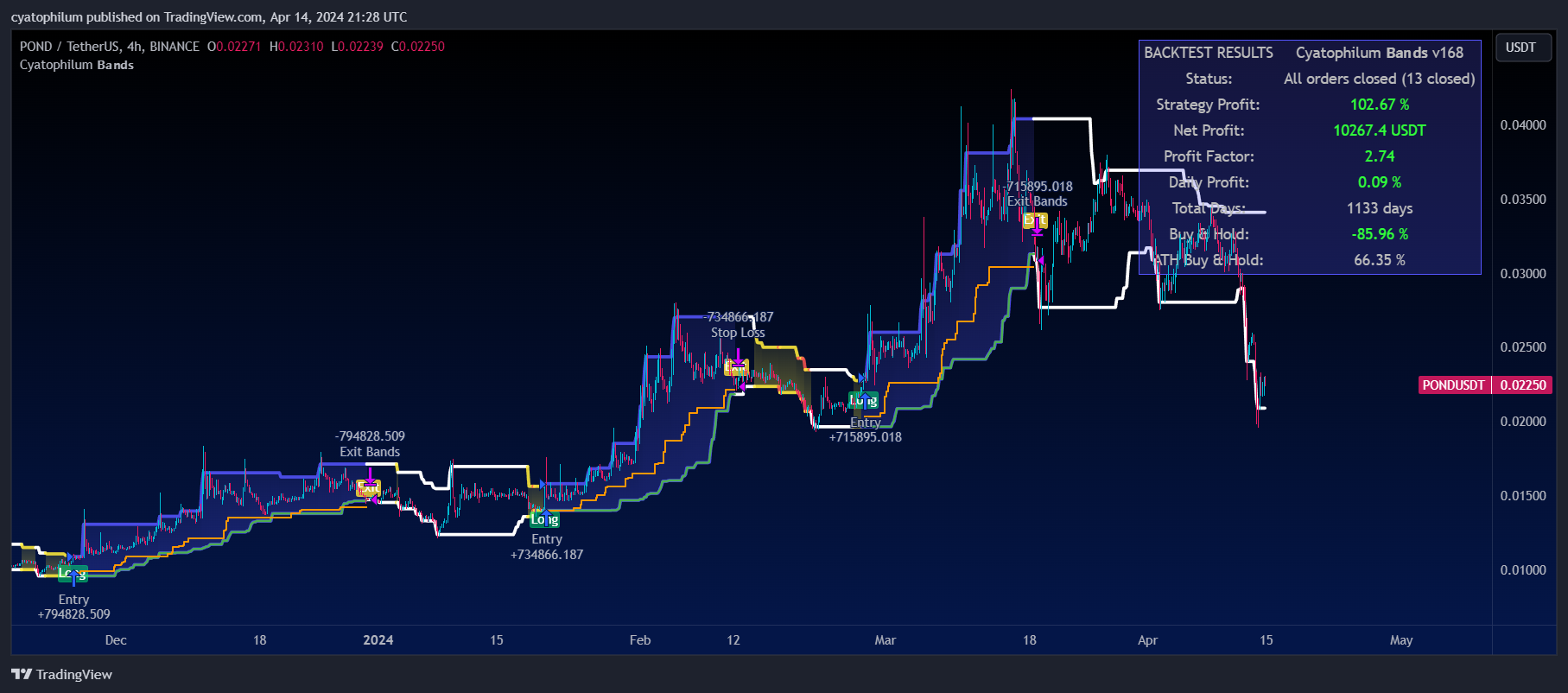Click the Long marker above Entry +734866.187
This screenshot has height=693, width=1568.
(544, 519)
